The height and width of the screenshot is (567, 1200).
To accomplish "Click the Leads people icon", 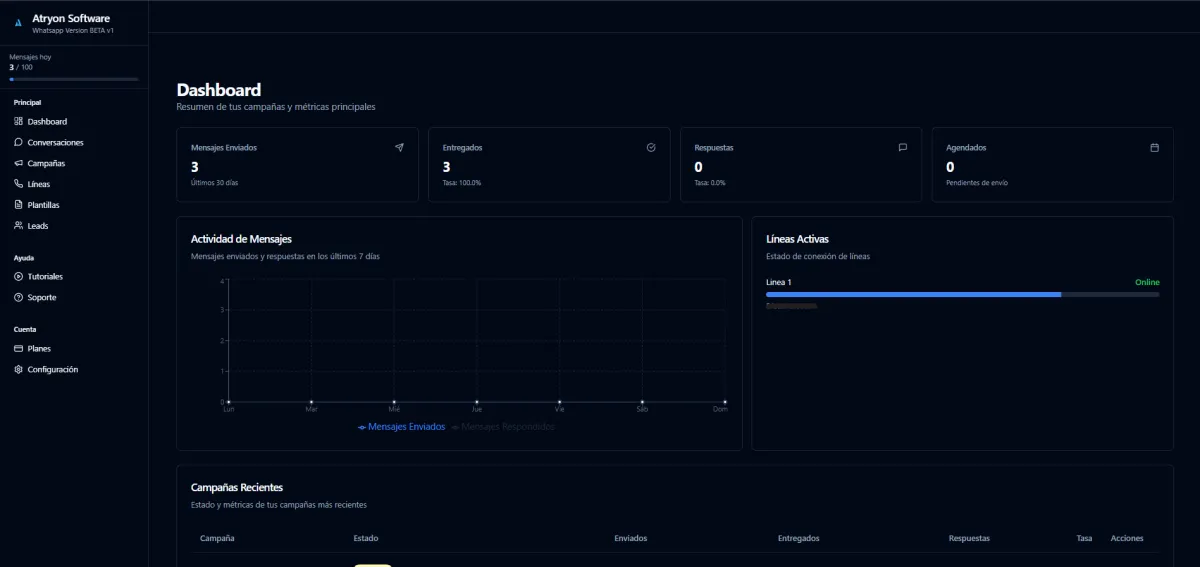I will point(18,226).
